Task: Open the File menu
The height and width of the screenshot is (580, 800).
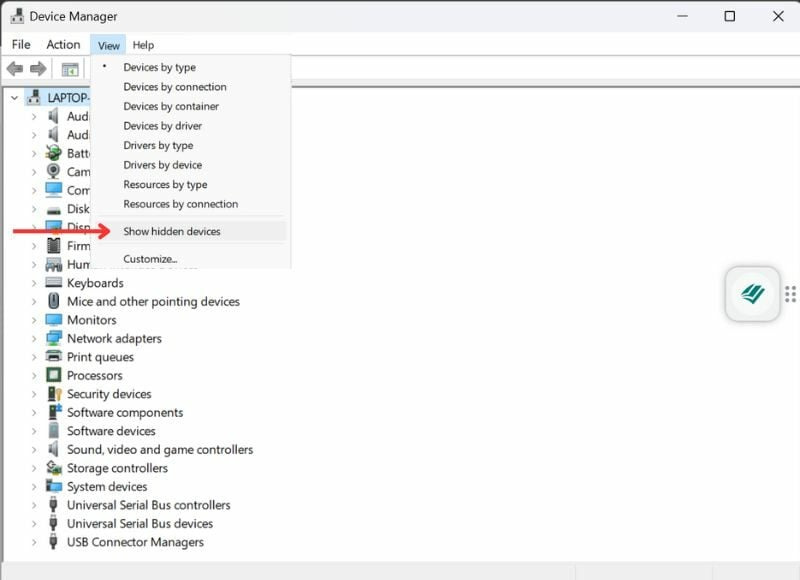Action: click(x=21, y=45)
